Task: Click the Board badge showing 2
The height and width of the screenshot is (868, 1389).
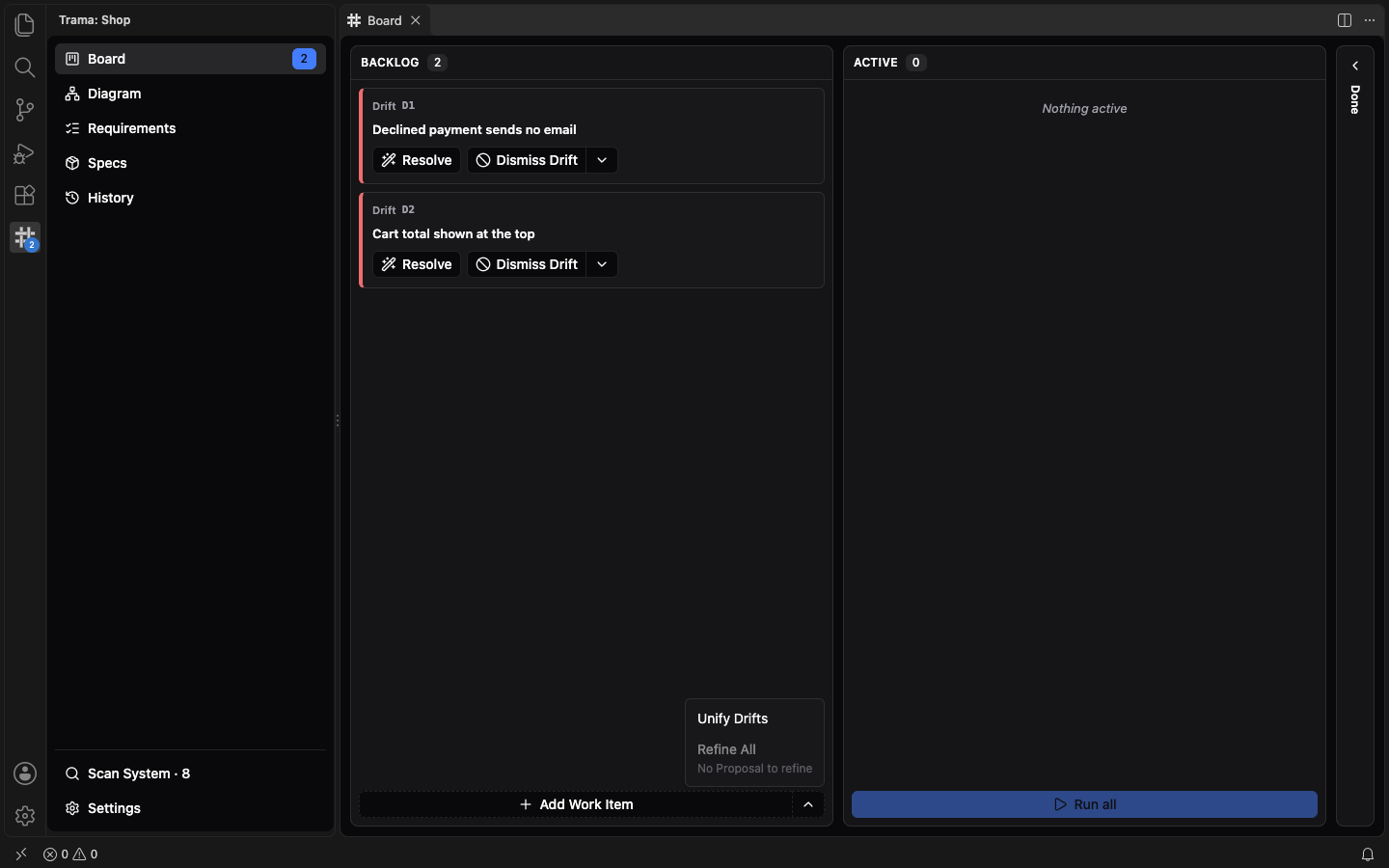Action: coord(304,59)
